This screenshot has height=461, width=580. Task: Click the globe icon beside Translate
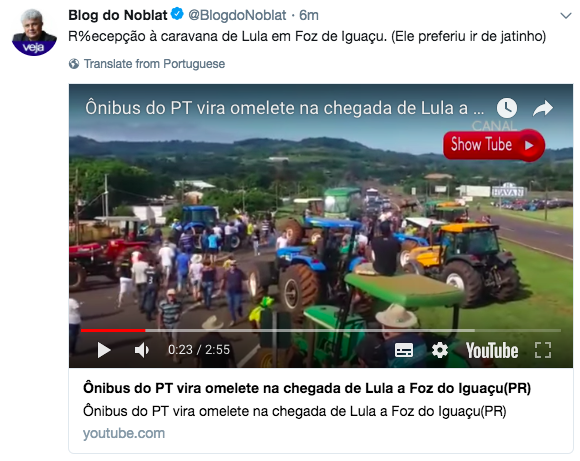tap(74, 64)
